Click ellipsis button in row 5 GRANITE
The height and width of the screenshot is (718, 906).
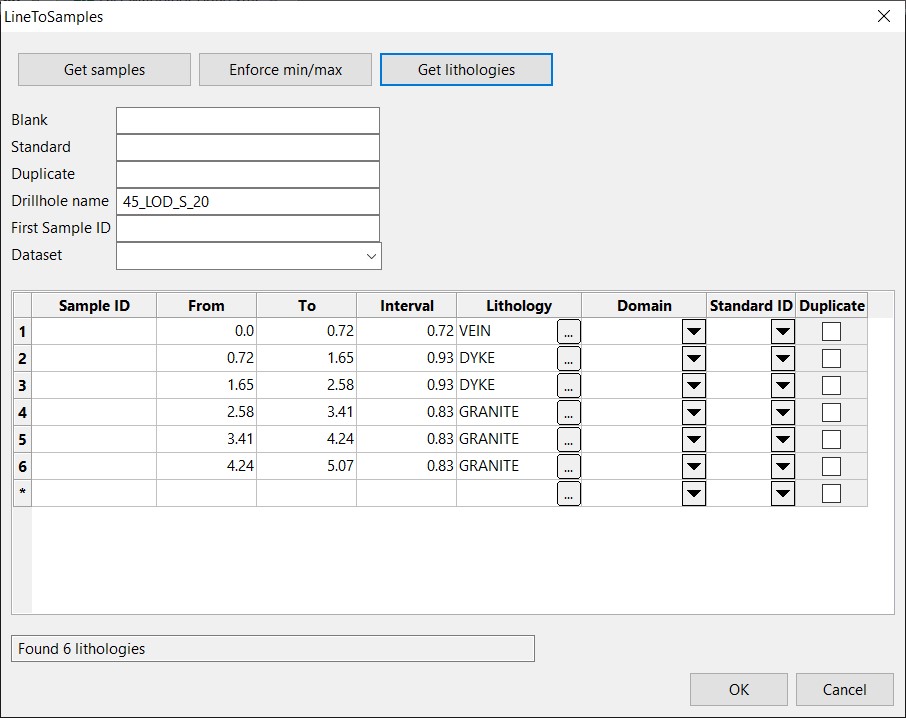pos(568,439)
